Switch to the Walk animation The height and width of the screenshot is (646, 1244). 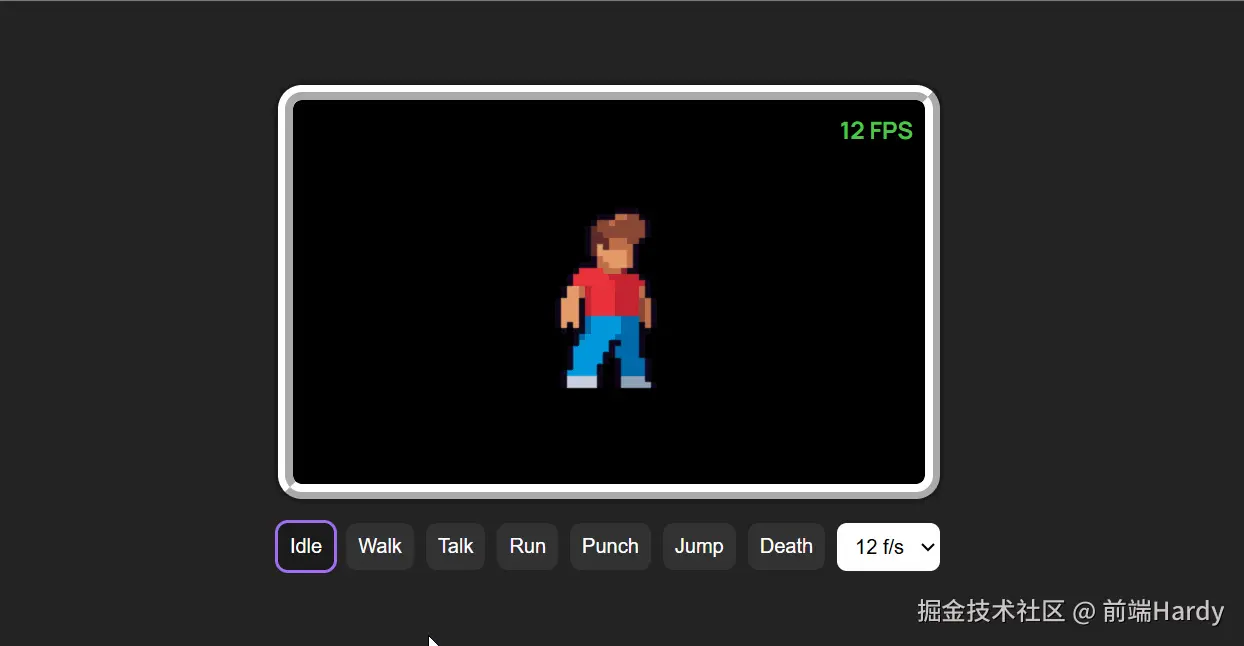380,546
